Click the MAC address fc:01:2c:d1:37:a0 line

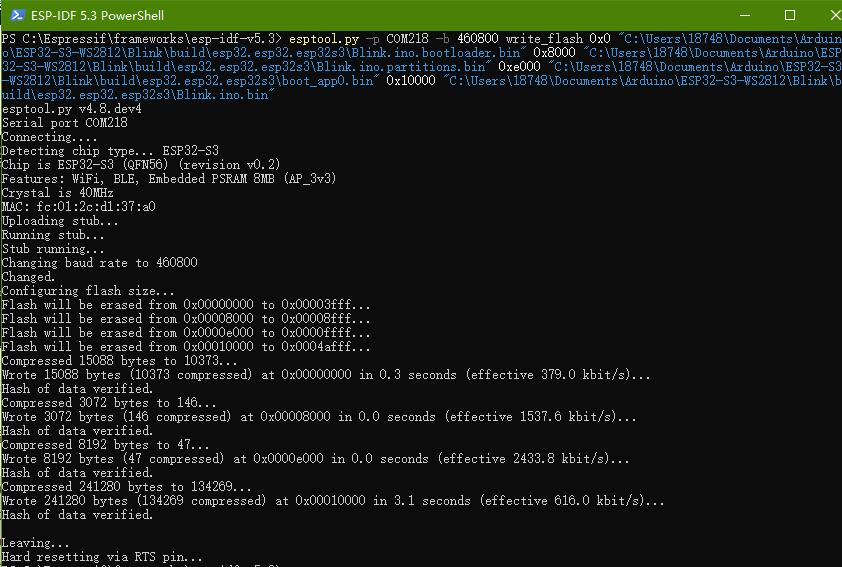click(x=78, y=207)
